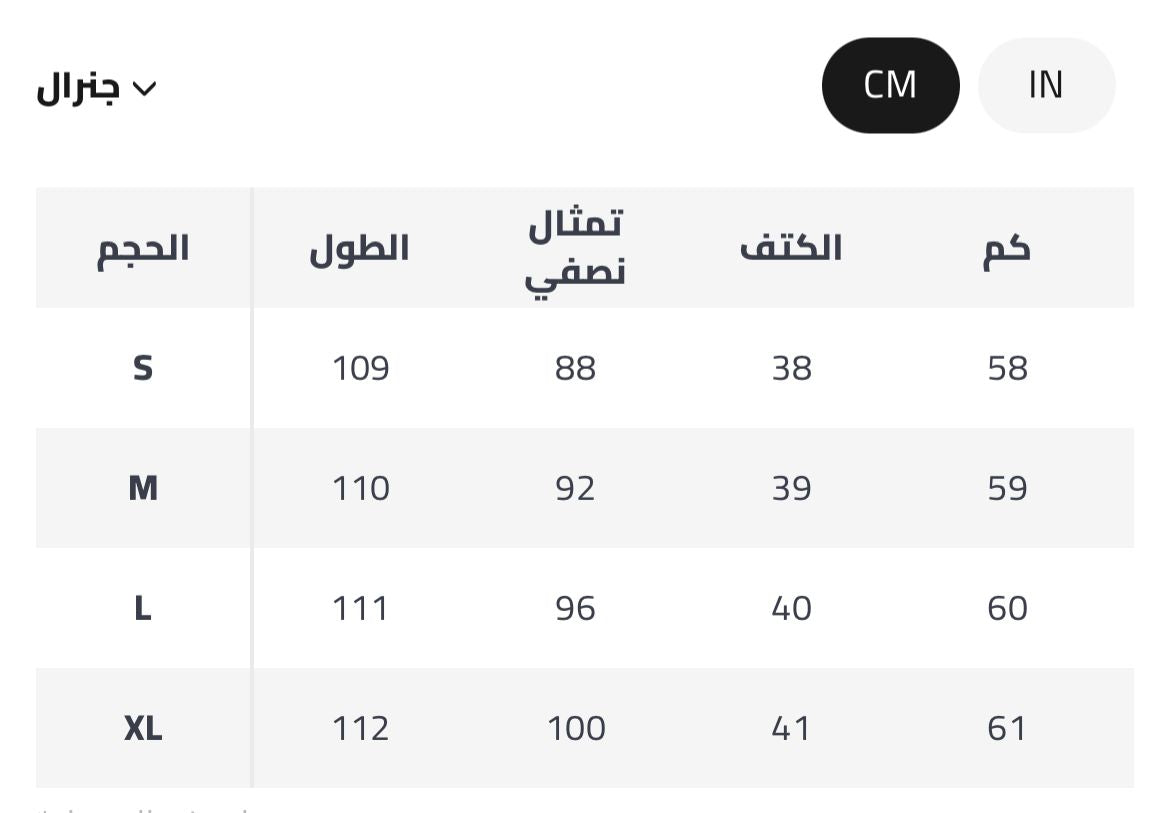Select the S size row label
Image resolution: width=1170 pixels, height=813 pixels.
coord(143,368)
